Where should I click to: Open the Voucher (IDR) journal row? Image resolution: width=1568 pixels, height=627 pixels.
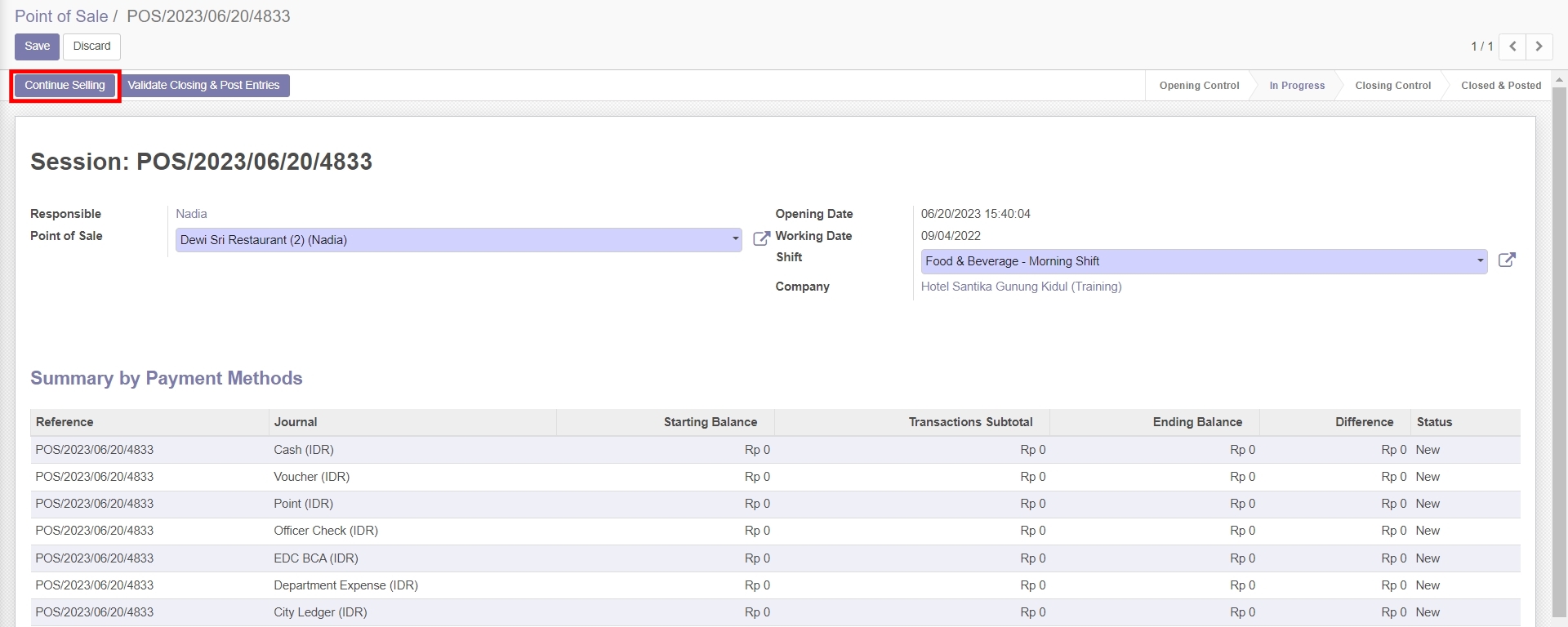[775, 477]
